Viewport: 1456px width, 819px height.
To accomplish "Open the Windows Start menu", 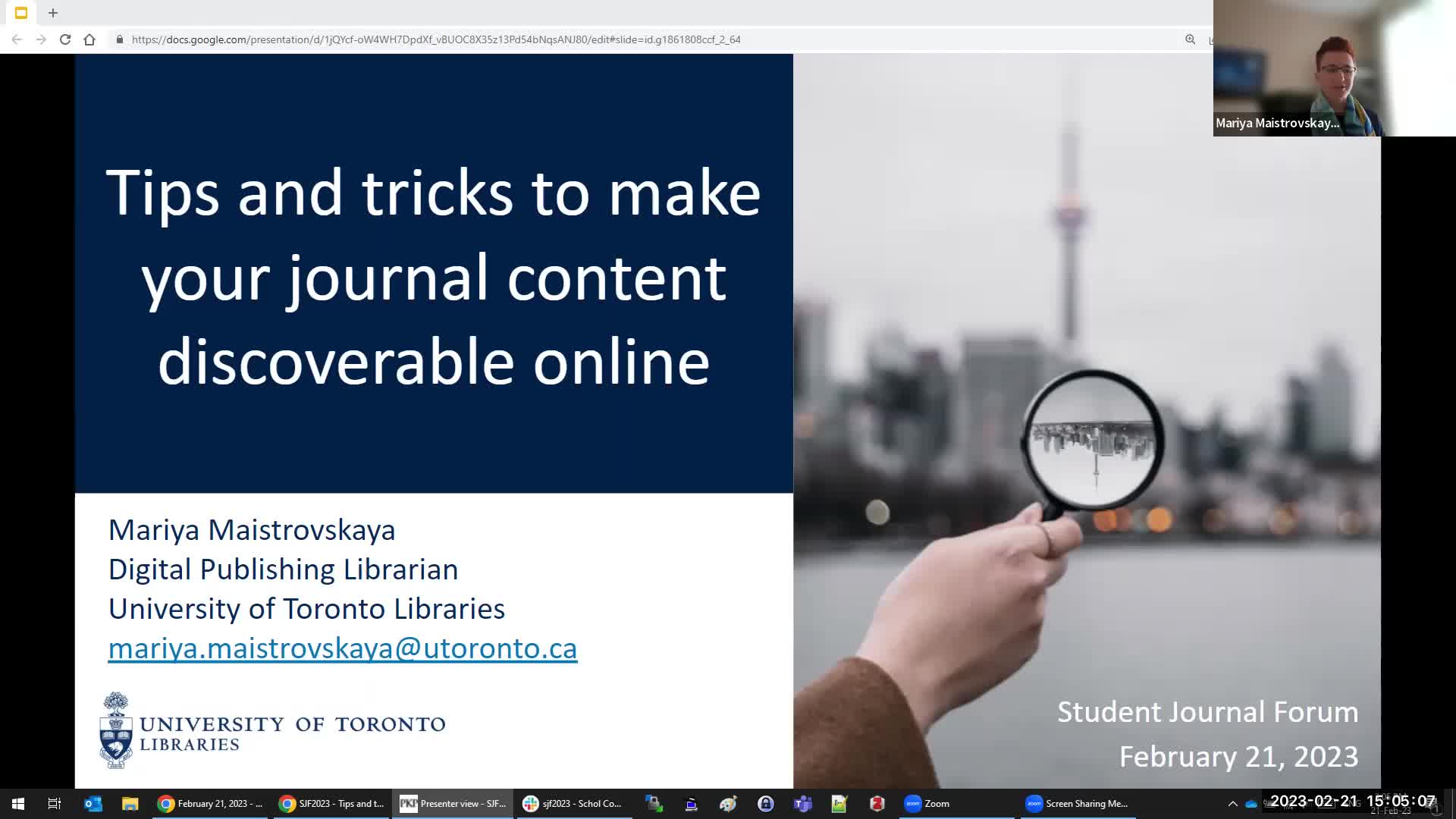I will [x=18, y=804].
